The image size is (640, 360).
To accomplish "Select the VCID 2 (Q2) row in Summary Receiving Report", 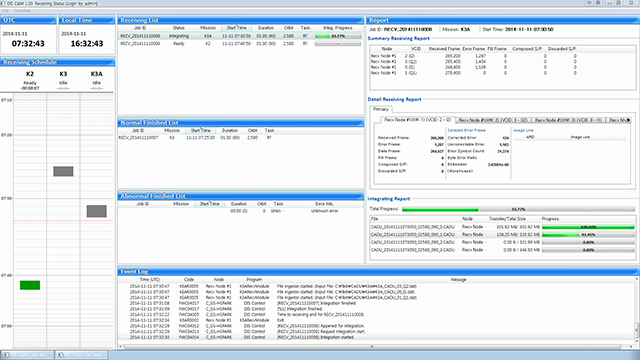I will tap(502, 56).
